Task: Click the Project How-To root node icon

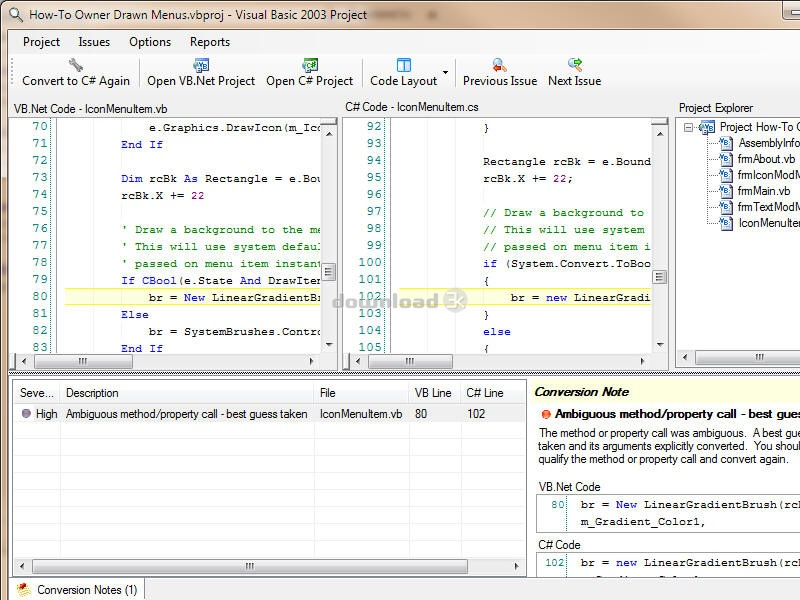Action: tap(707, 127)
